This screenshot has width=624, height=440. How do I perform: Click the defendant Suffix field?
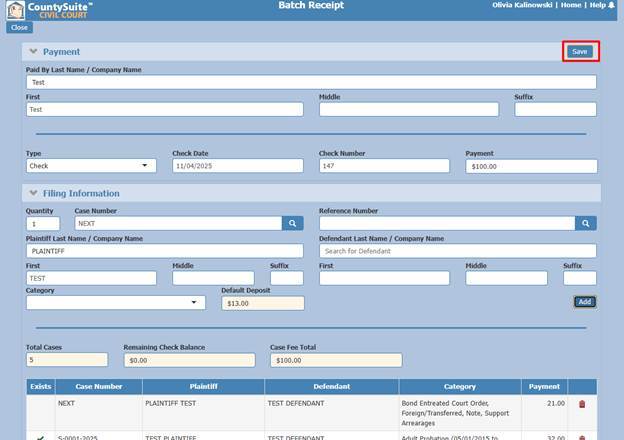580,278
